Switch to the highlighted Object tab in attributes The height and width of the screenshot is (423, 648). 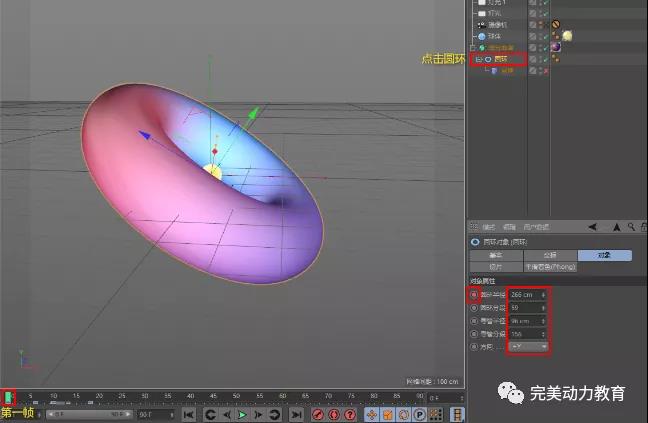[604, 256]
